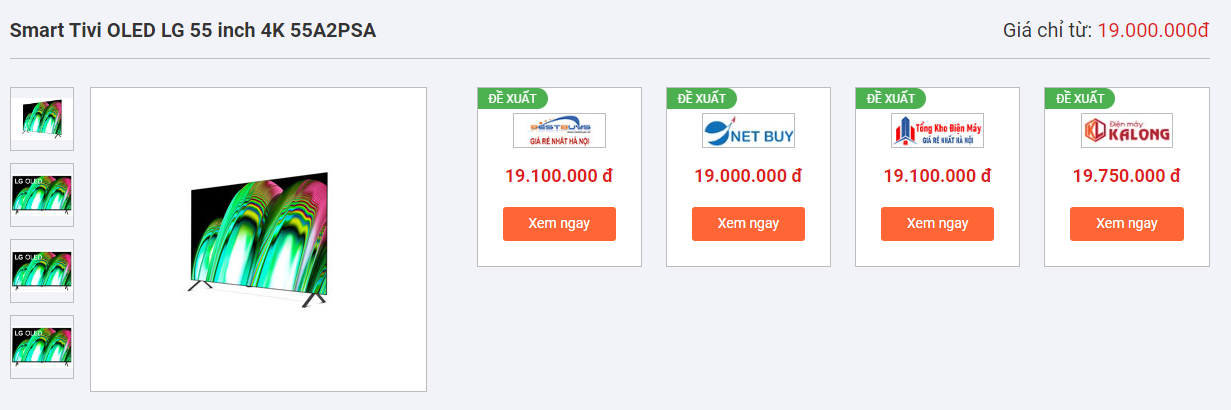Open the Net Buy store logo
The width and height of the screenshot is (1231, 410).
(x=748, y=131)
